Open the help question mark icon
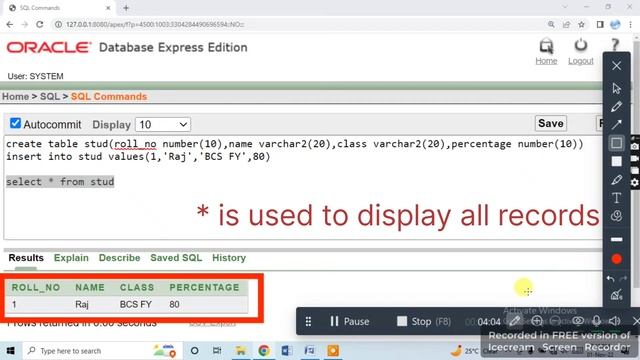This screenshot has height=360, width=640. 615,44
